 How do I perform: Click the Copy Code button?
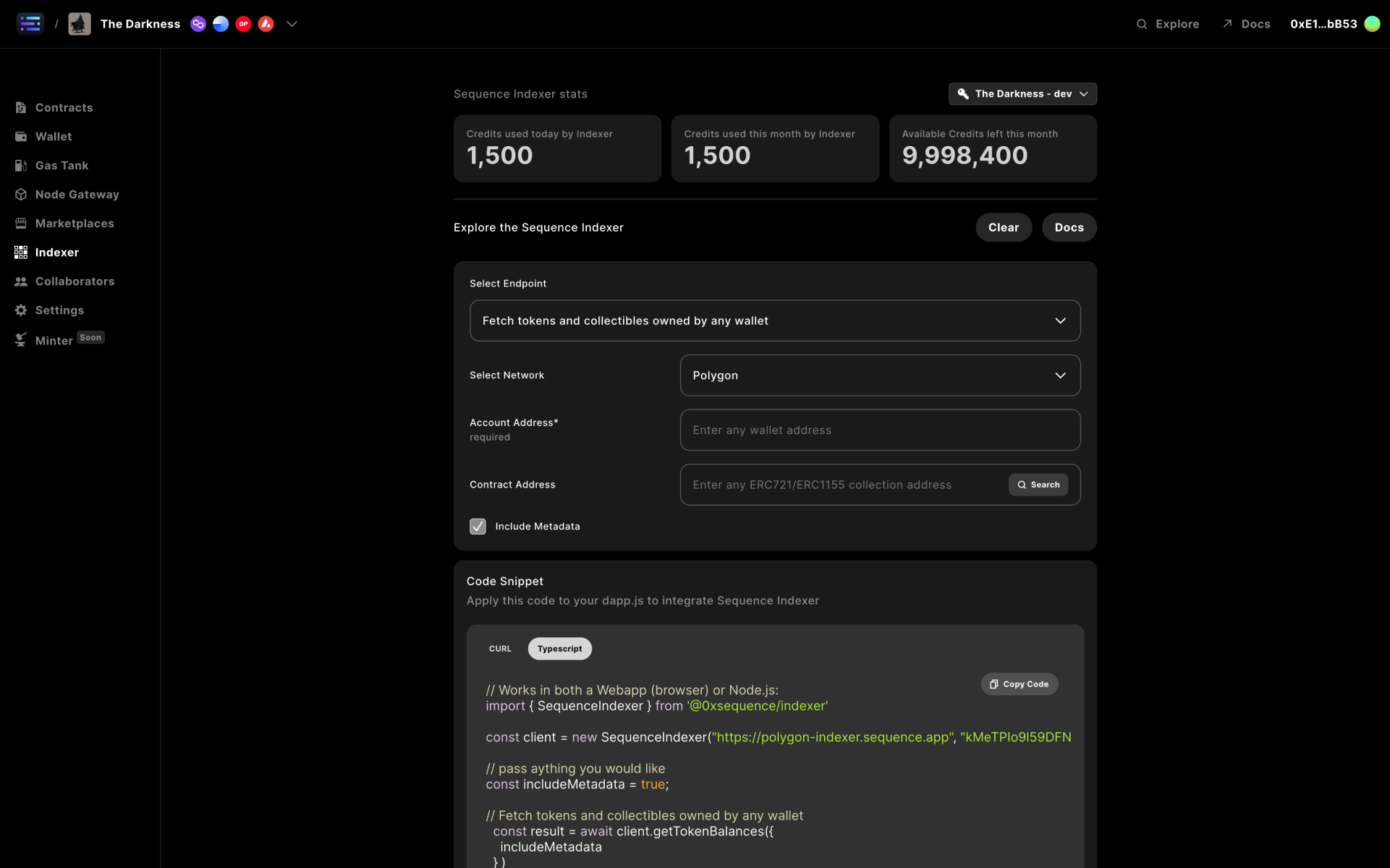pos(1018,683)
